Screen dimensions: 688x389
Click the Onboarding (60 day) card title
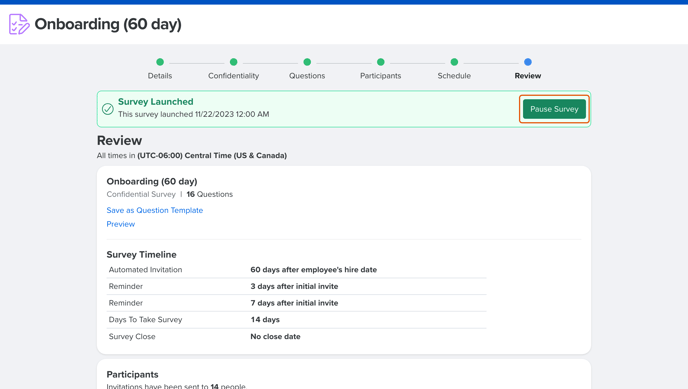152,182
